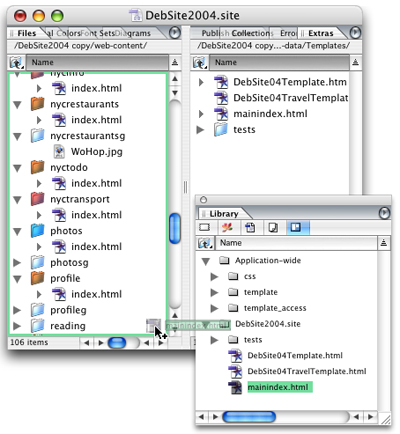Collapse the nyctodo folder
Viewport: 400px width, 434px height.
[x=17, y=168]
